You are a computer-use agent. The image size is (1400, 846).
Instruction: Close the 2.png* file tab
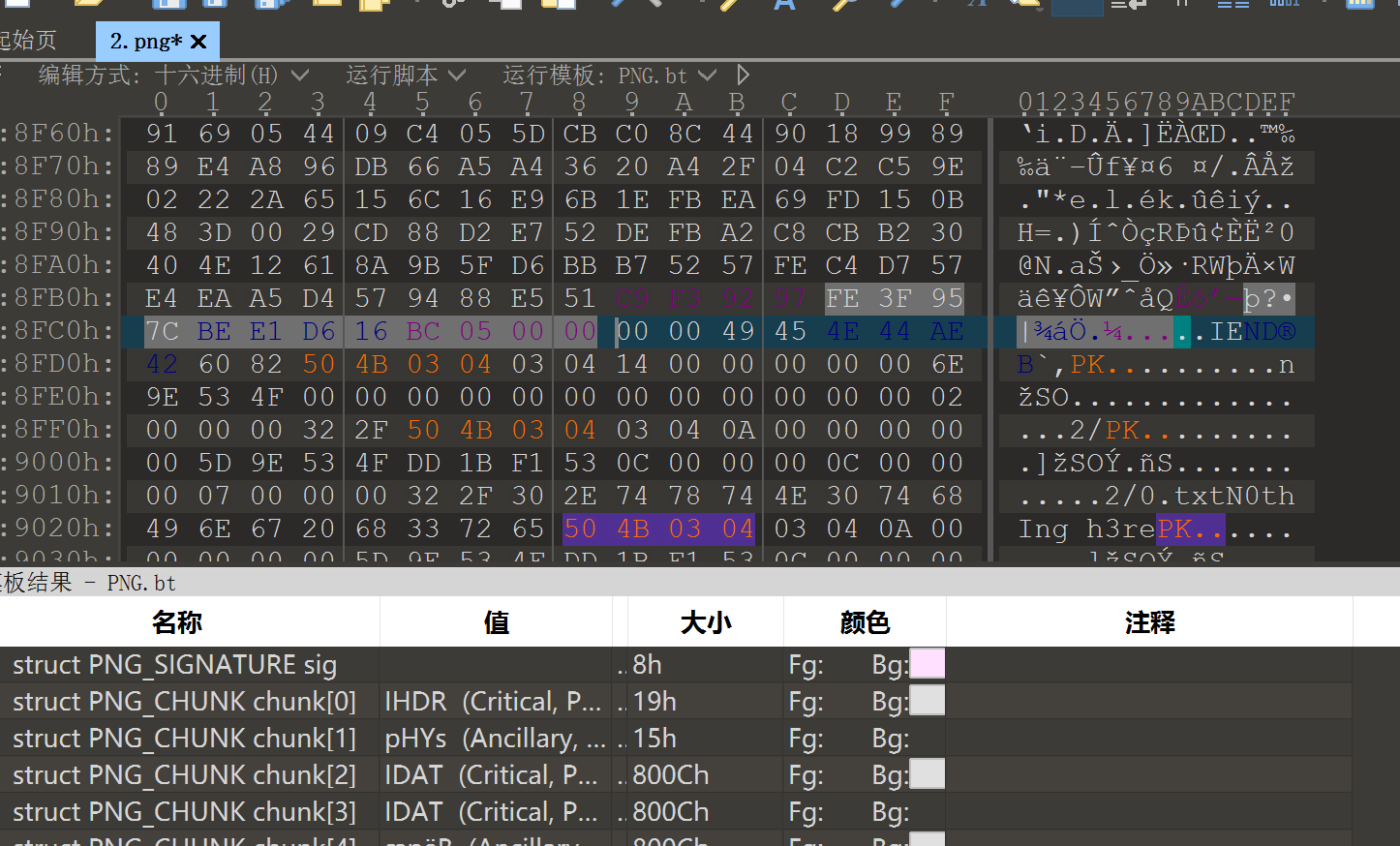(x=198, y=42)
